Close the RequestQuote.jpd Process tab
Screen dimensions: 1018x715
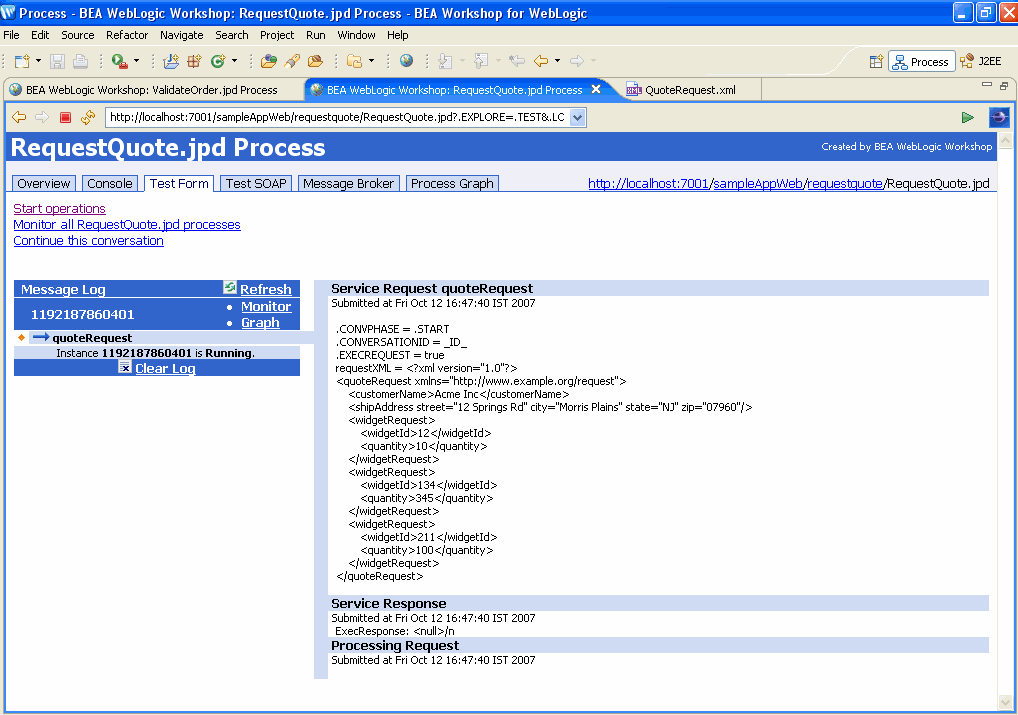coord(595,90)
